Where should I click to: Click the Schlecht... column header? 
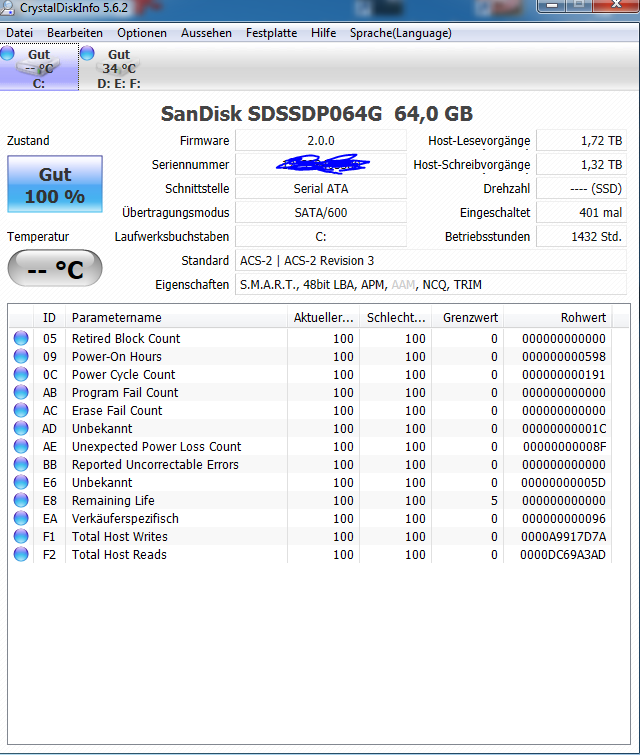pyautogui.click(x=395, y=318)
